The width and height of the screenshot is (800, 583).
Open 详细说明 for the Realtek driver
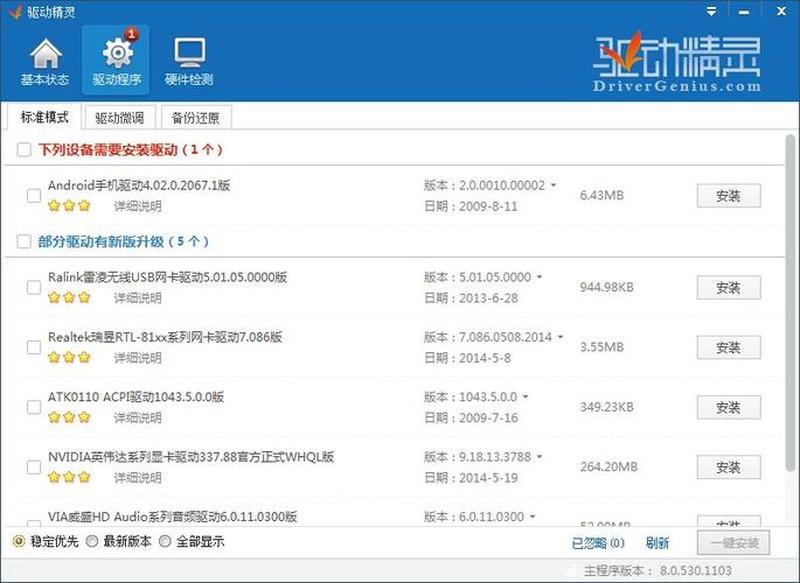pyautogui.click(x=138, y=358)
